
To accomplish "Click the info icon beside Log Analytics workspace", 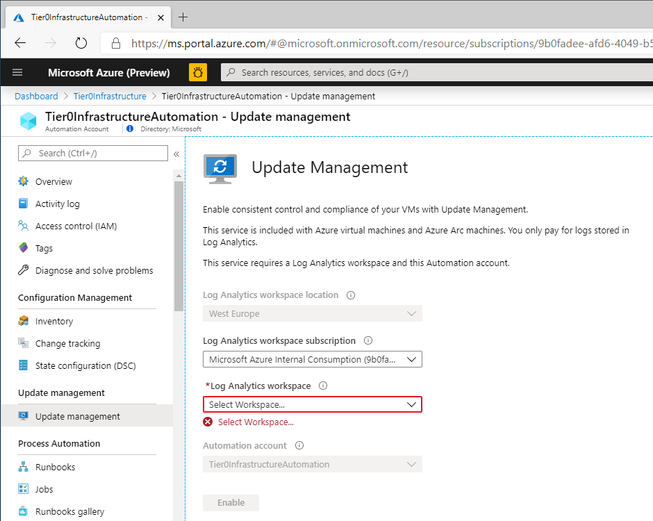I will [323, 386].
